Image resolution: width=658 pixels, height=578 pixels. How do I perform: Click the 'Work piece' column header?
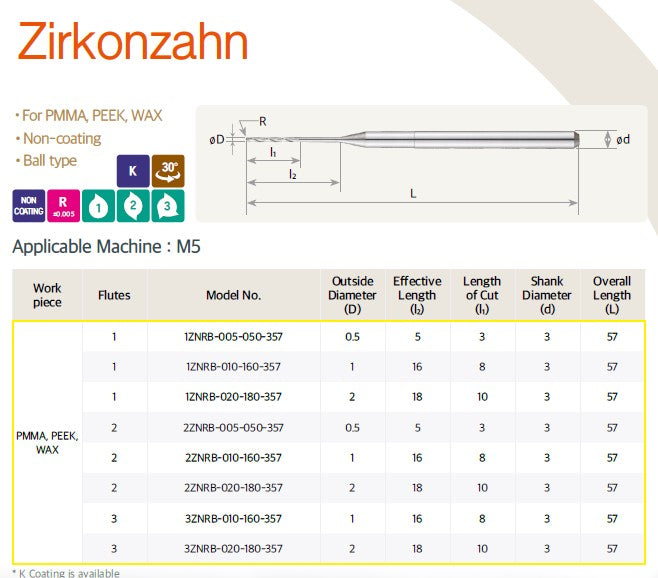click(x=47, y=295)
